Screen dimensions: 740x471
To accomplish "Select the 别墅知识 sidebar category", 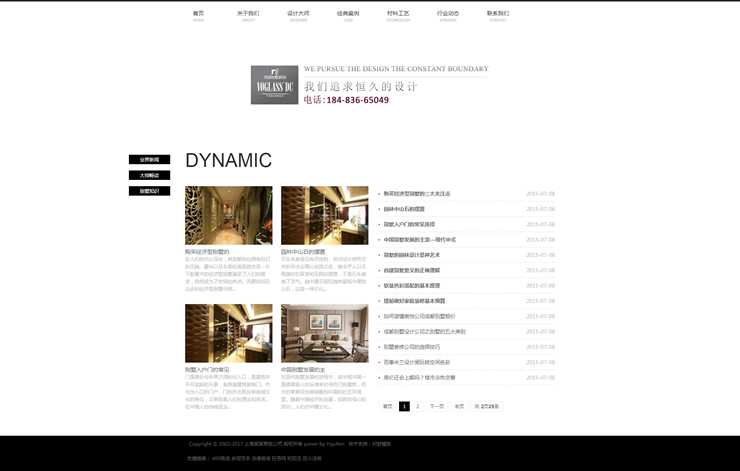I will [149, 191].
